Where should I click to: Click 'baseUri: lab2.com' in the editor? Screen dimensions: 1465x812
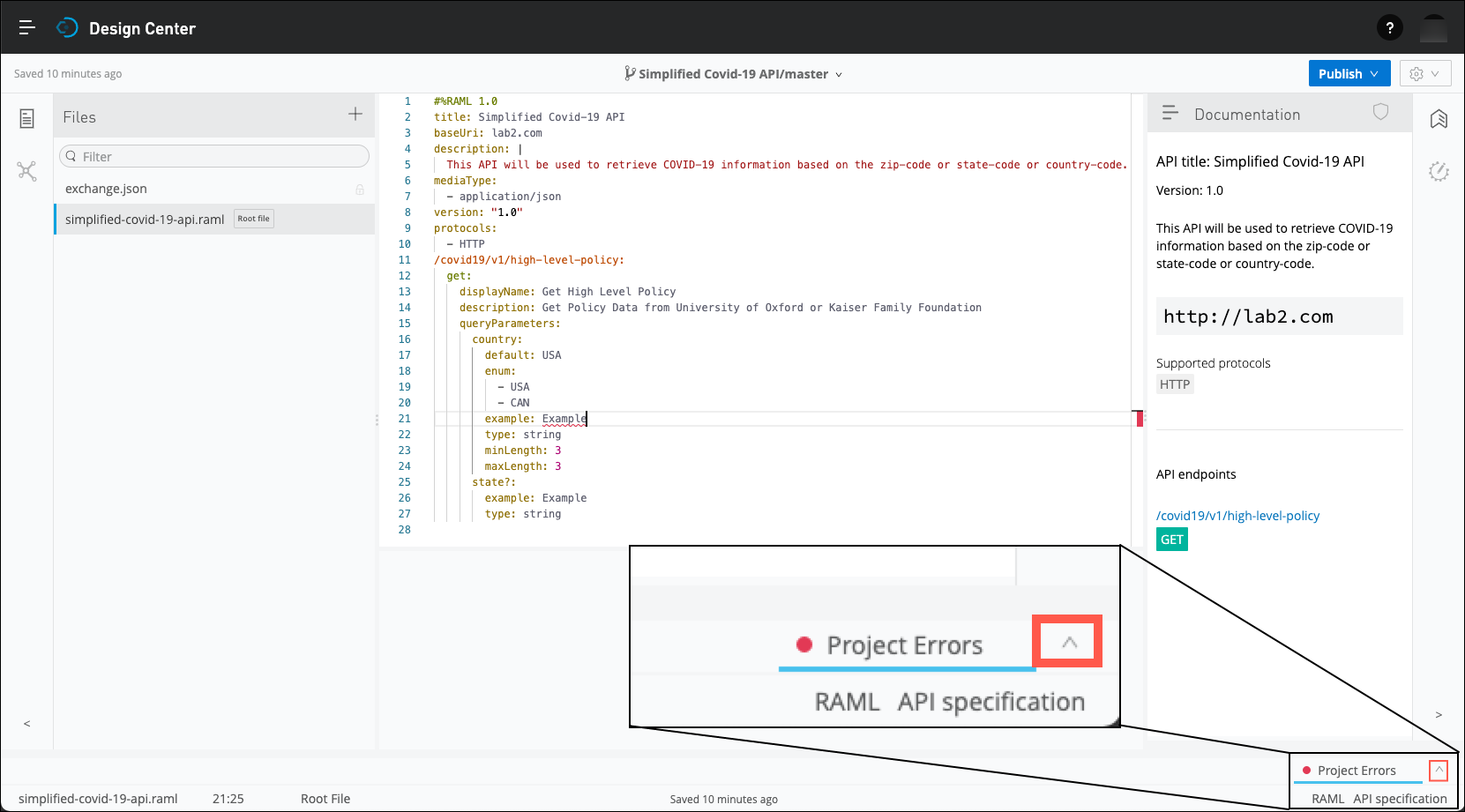pyautogui.click(x=488, y=133)
